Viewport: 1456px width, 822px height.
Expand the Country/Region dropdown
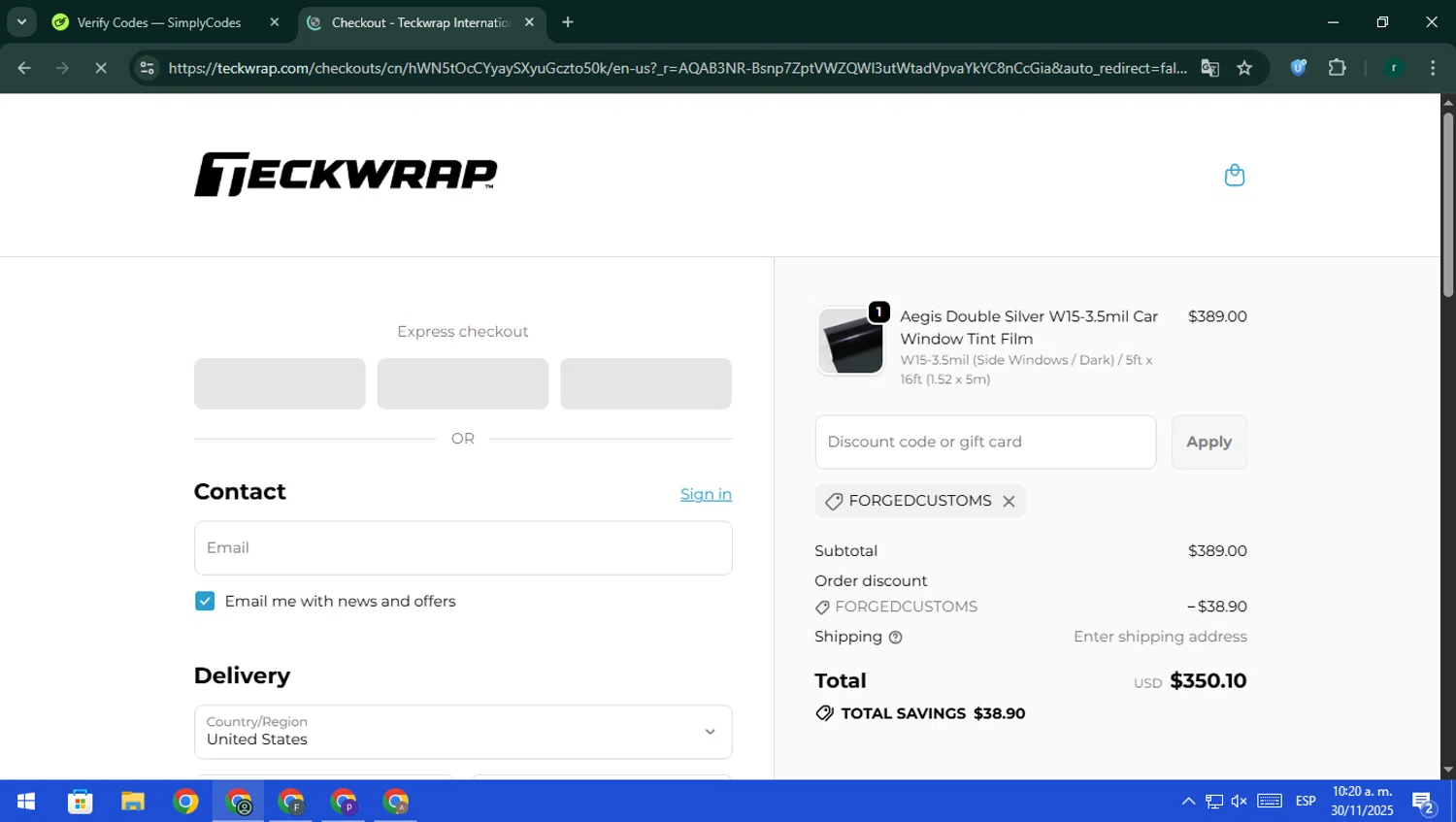click(x=463, y=732)
